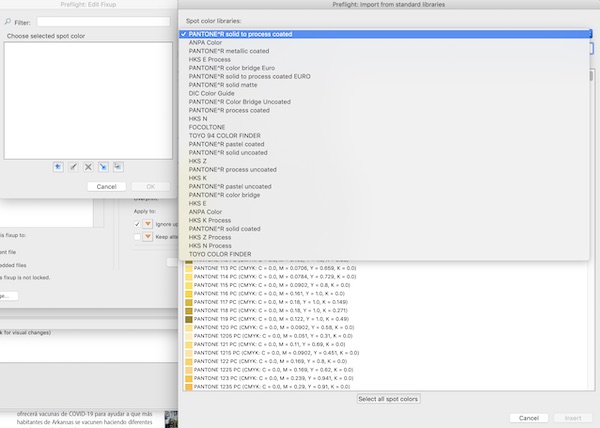Click the Insert button
600x428 pixels.
tap(573, 418)
